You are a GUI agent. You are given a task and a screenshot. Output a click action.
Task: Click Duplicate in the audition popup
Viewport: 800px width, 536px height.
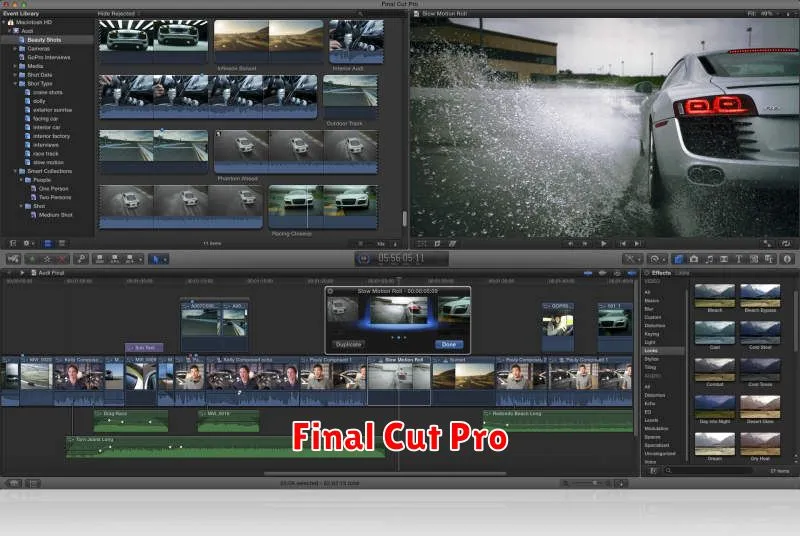click(348, 345)
